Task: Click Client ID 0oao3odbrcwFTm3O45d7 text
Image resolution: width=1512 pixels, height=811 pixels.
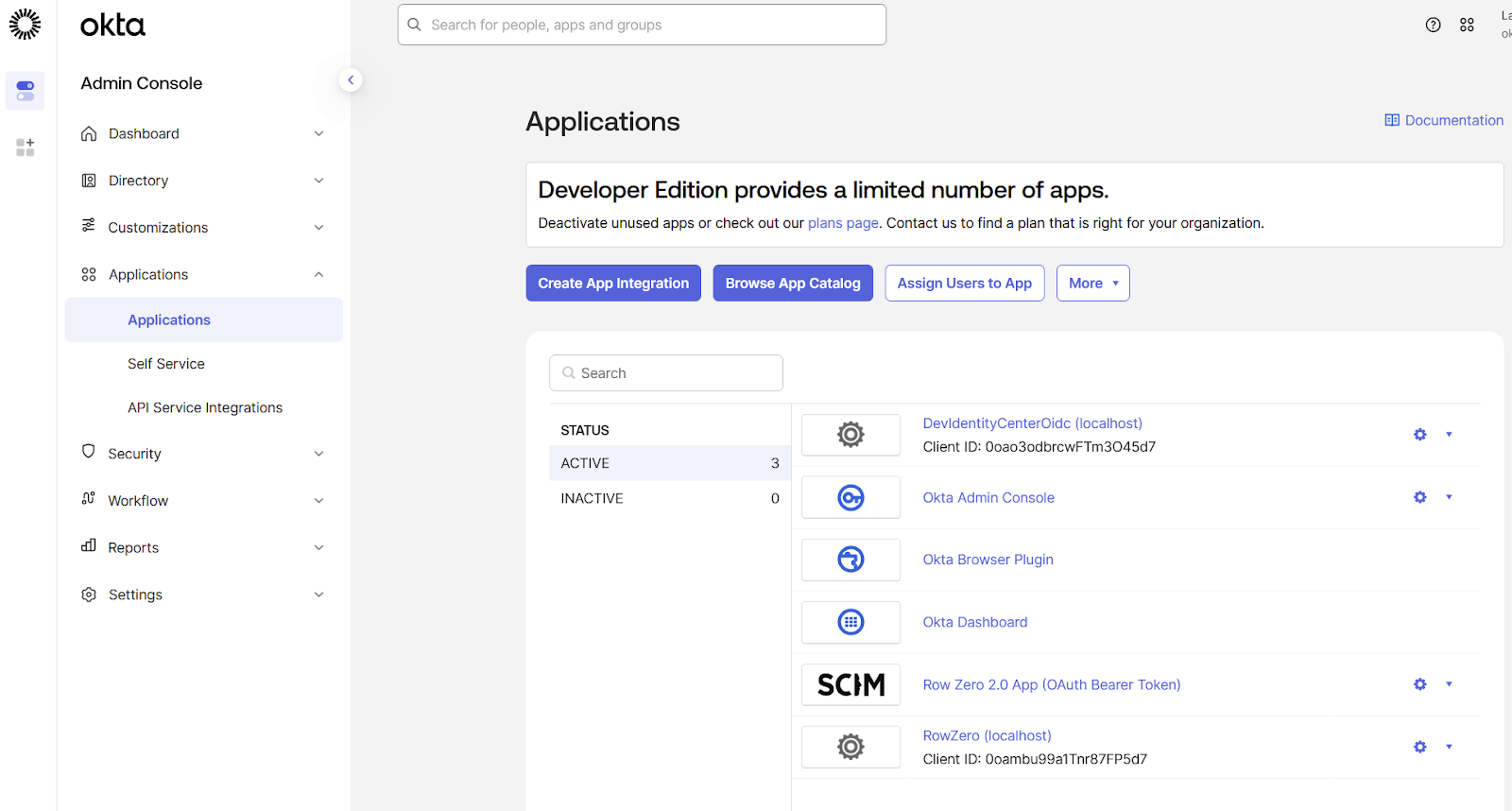Action: [1039, 447]
